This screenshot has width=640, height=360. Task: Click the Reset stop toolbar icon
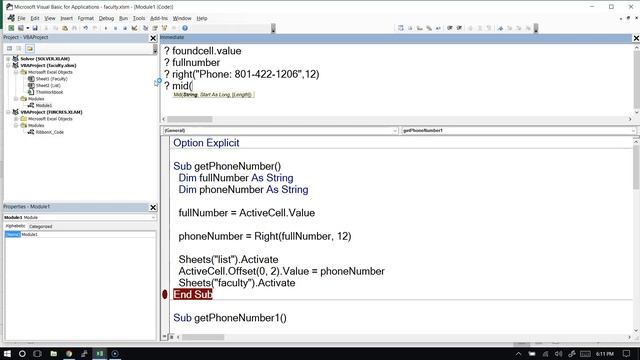click(125, 28)
